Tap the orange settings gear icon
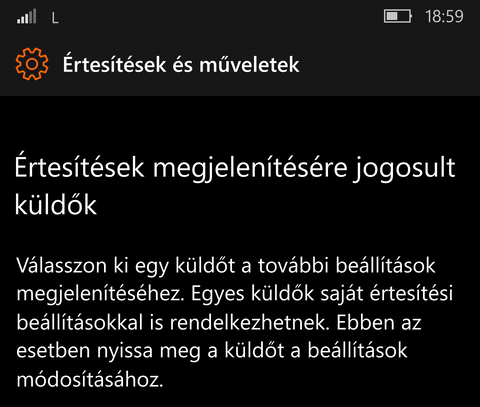 (x=32, y=64)
